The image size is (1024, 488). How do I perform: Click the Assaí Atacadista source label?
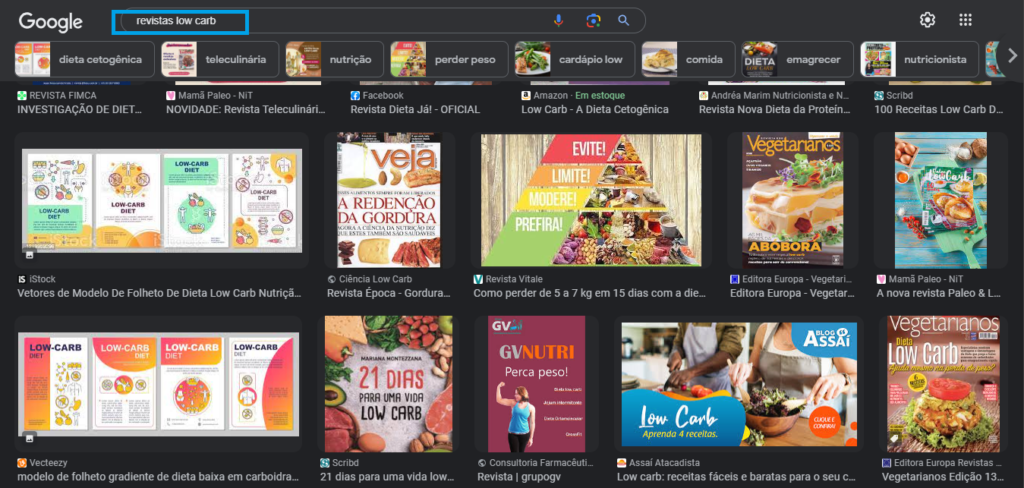[x=658, y=463]
